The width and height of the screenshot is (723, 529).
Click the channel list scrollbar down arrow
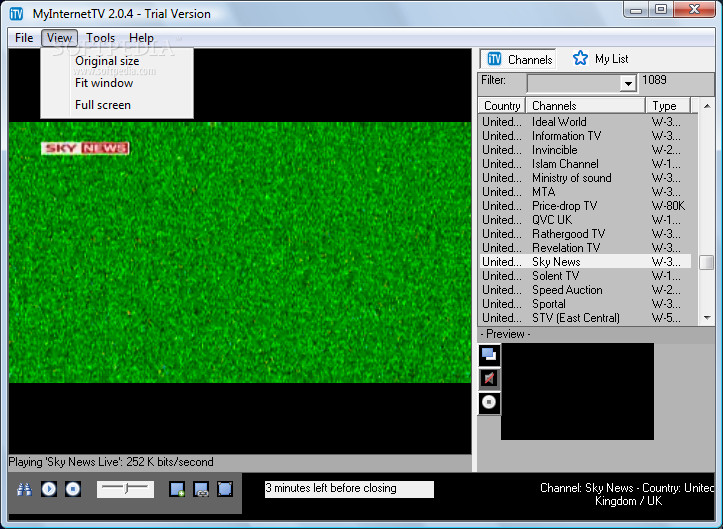pyautogui.click(x=707, y=317)
